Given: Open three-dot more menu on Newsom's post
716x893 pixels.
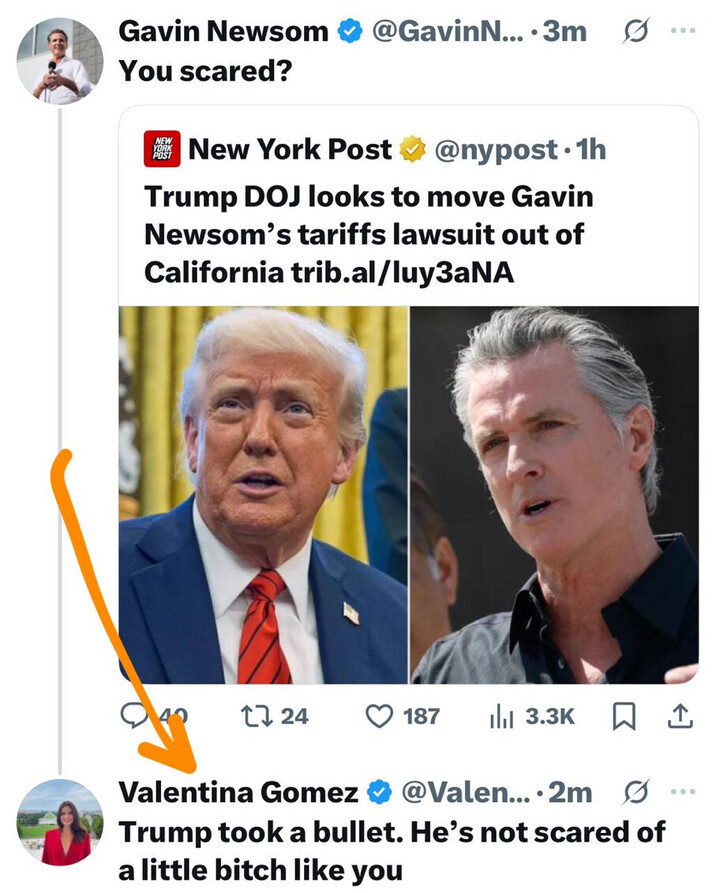Looking at the screenshot, I should pos(683,31).
